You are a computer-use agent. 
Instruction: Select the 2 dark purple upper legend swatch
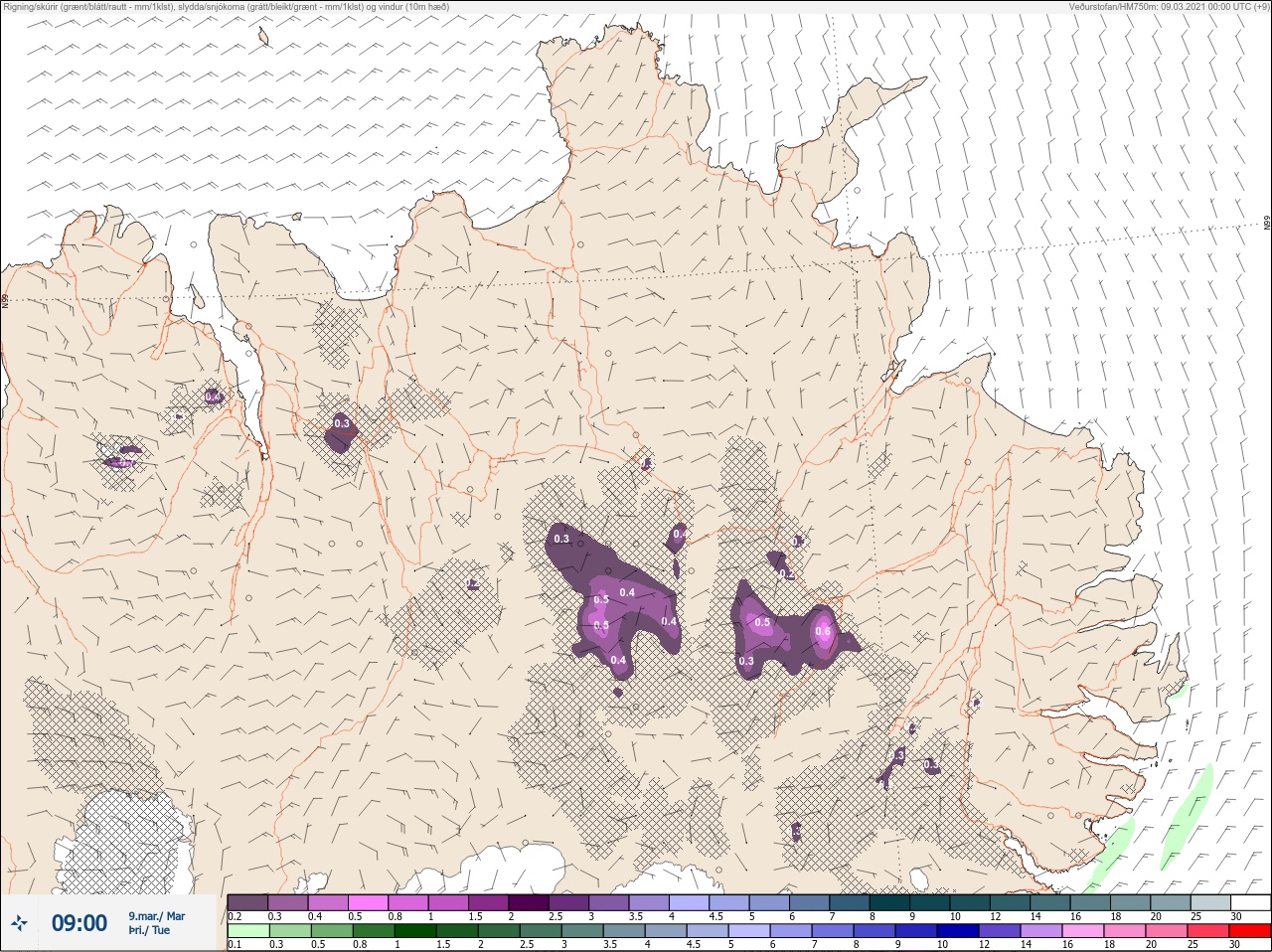click(529, 902)
